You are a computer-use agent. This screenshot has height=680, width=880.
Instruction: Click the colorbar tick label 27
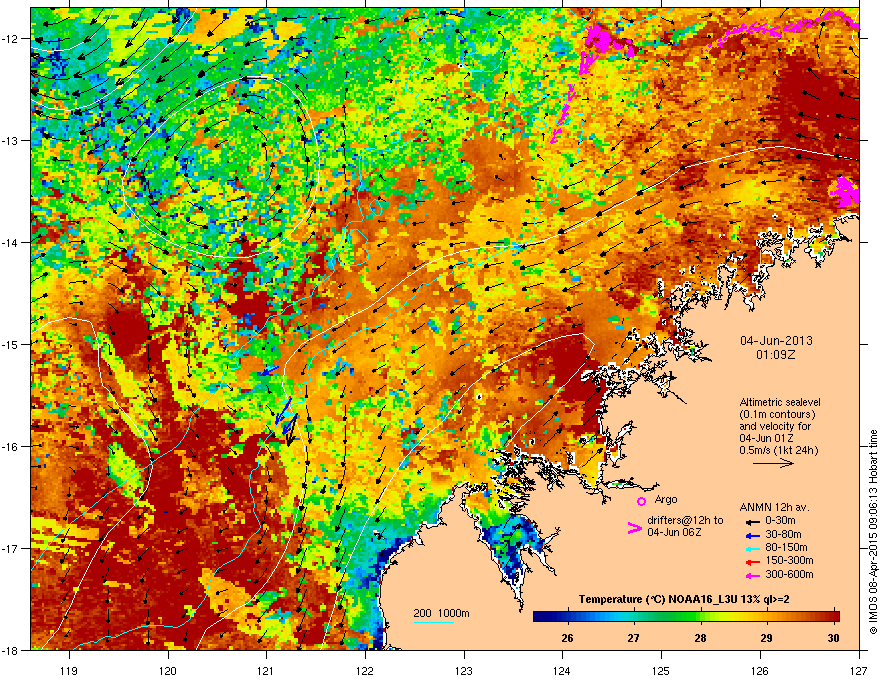coord(634,638)
